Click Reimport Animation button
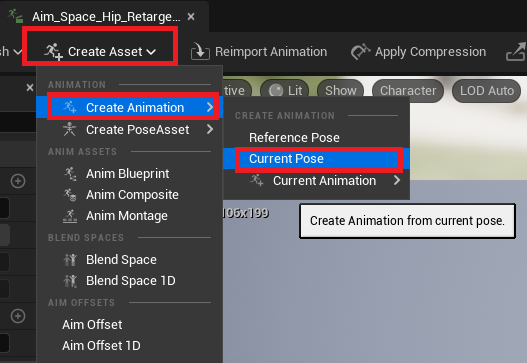 coord(259,52)
